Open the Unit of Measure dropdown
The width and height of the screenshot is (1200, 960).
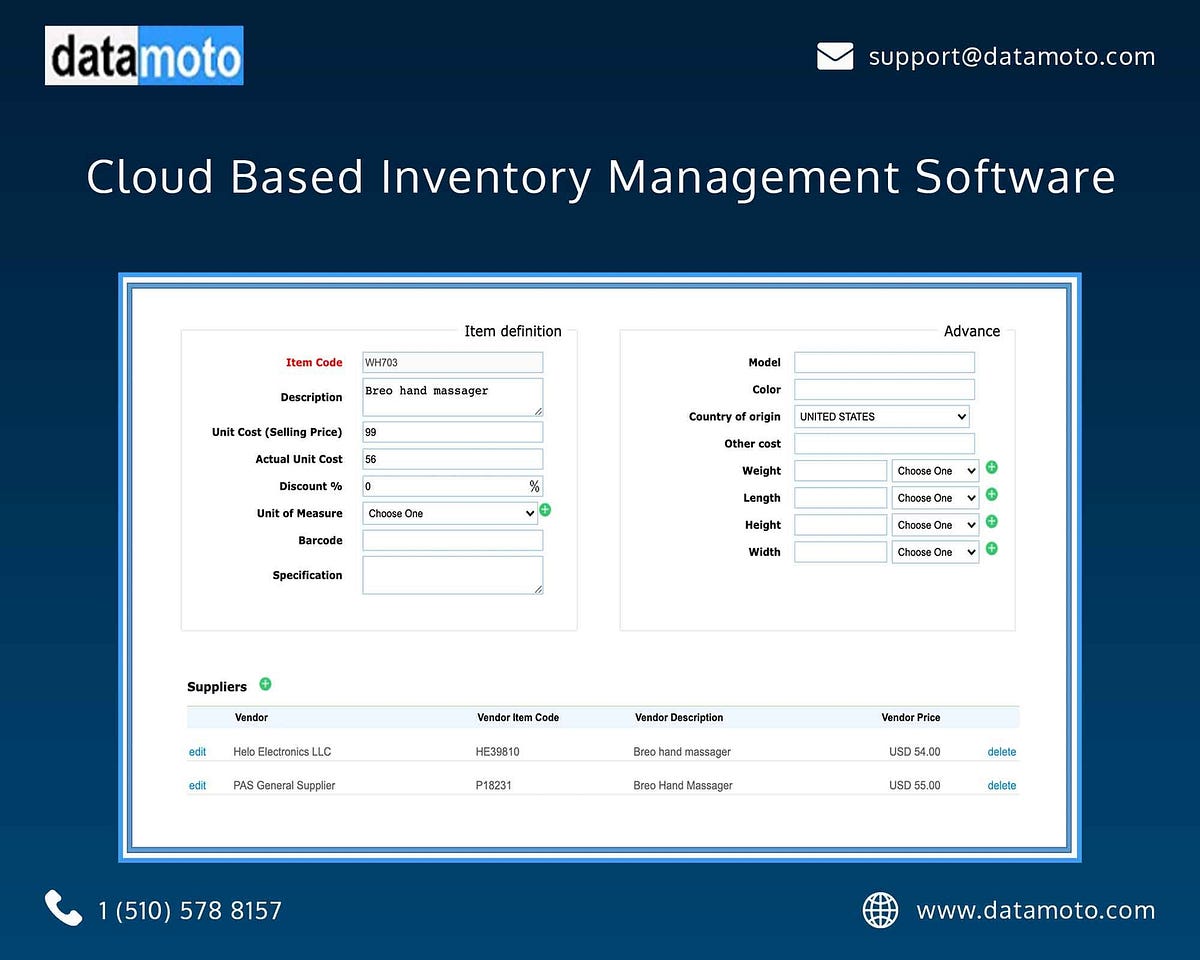click(450, 513)
